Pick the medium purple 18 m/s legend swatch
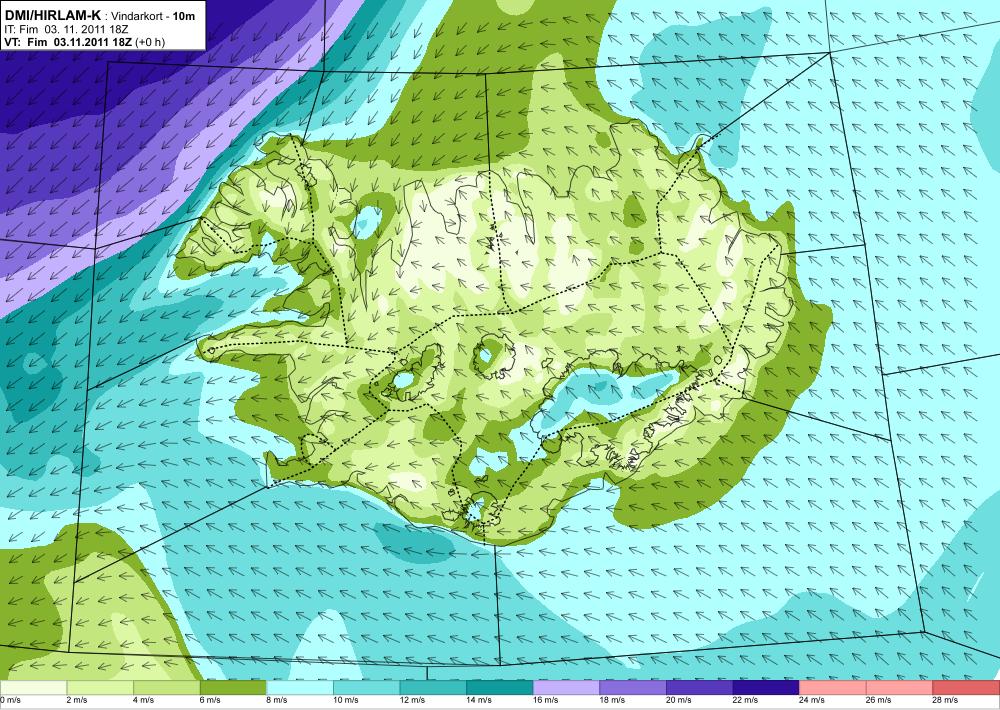This screenshot has width=1000, height=710. 633,688
